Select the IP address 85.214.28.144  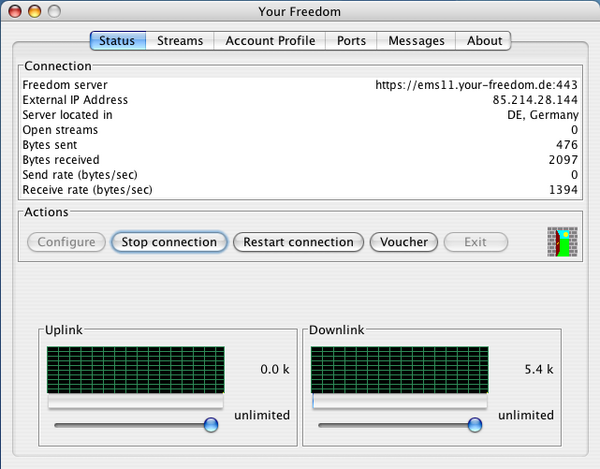(x=535, y=100)
